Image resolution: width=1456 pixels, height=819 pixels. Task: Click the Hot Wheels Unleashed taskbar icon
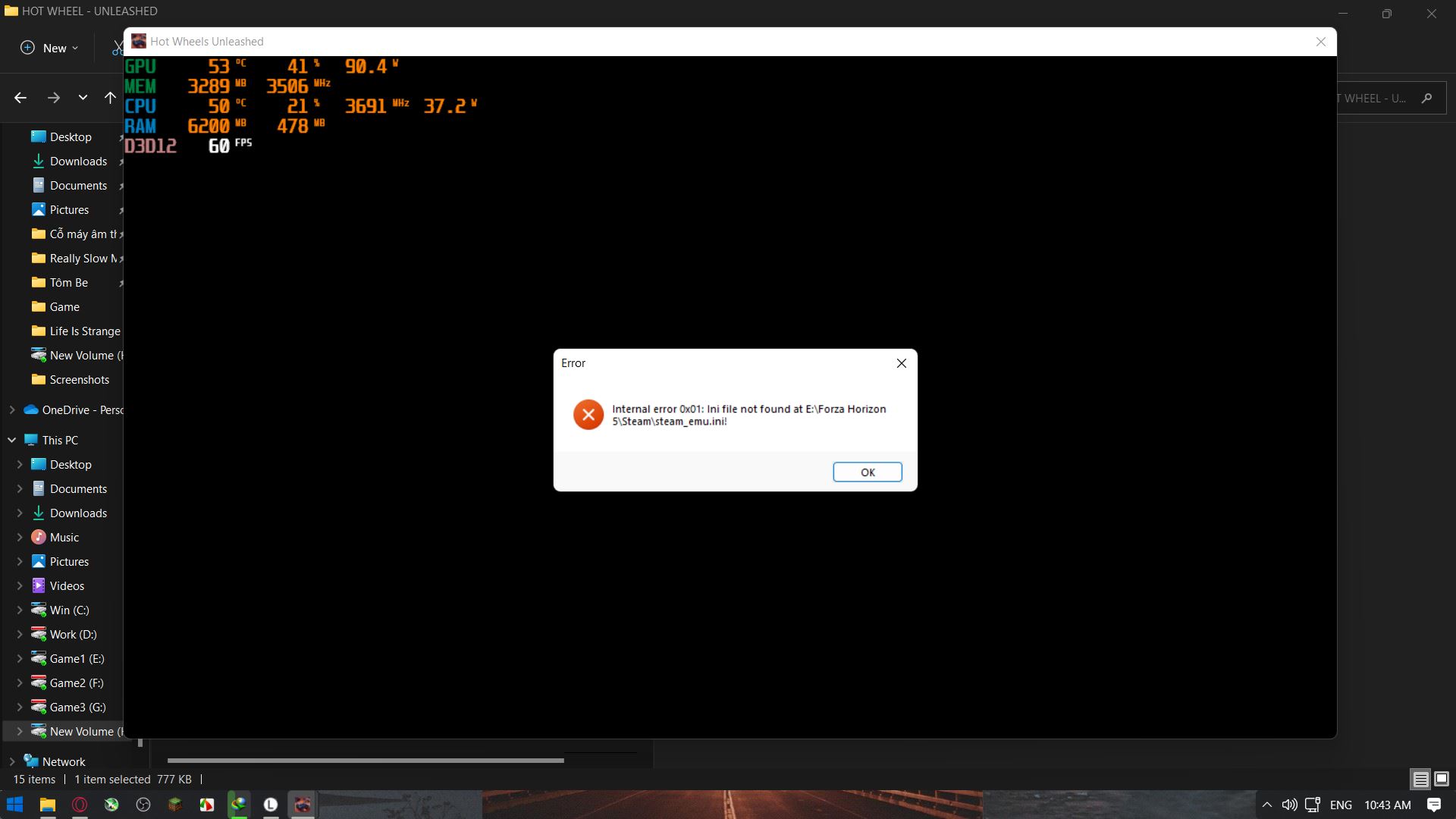click(303, 805)
